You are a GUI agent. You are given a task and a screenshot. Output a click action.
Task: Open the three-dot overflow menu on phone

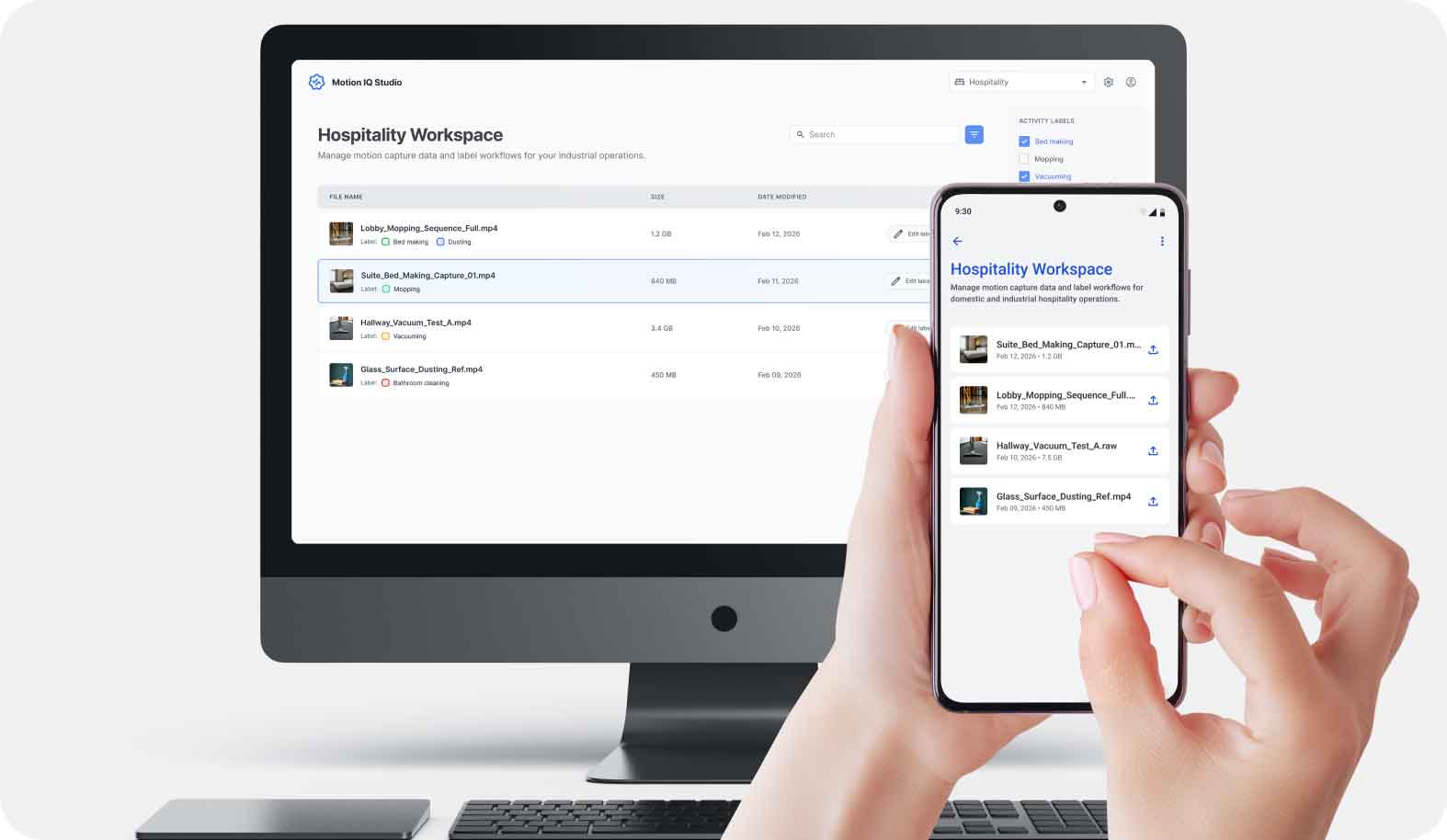pos(1162,241)
